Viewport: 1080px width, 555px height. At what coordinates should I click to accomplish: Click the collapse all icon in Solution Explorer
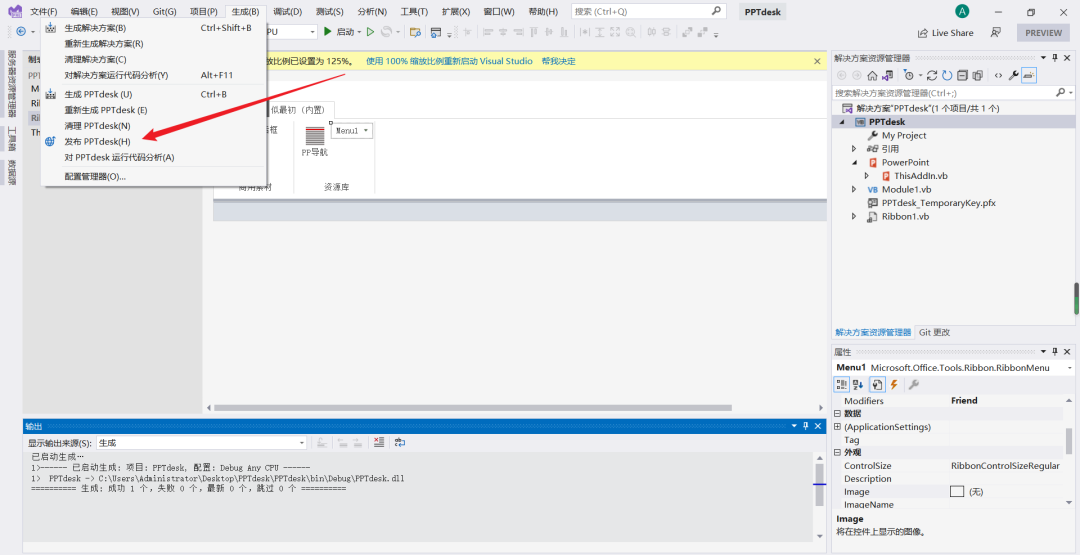point(962,75)
